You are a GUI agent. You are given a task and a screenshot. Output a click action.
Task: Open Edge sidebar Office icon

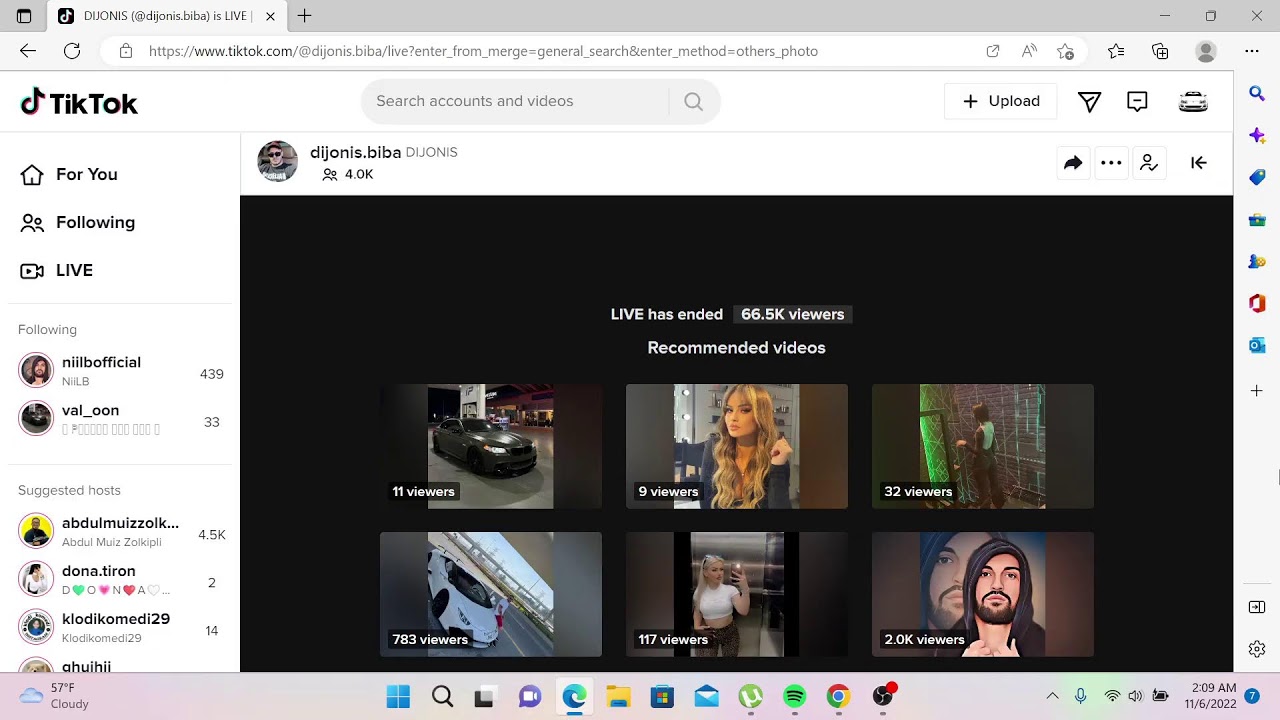pyautogui.click(x=1257, y=303)
